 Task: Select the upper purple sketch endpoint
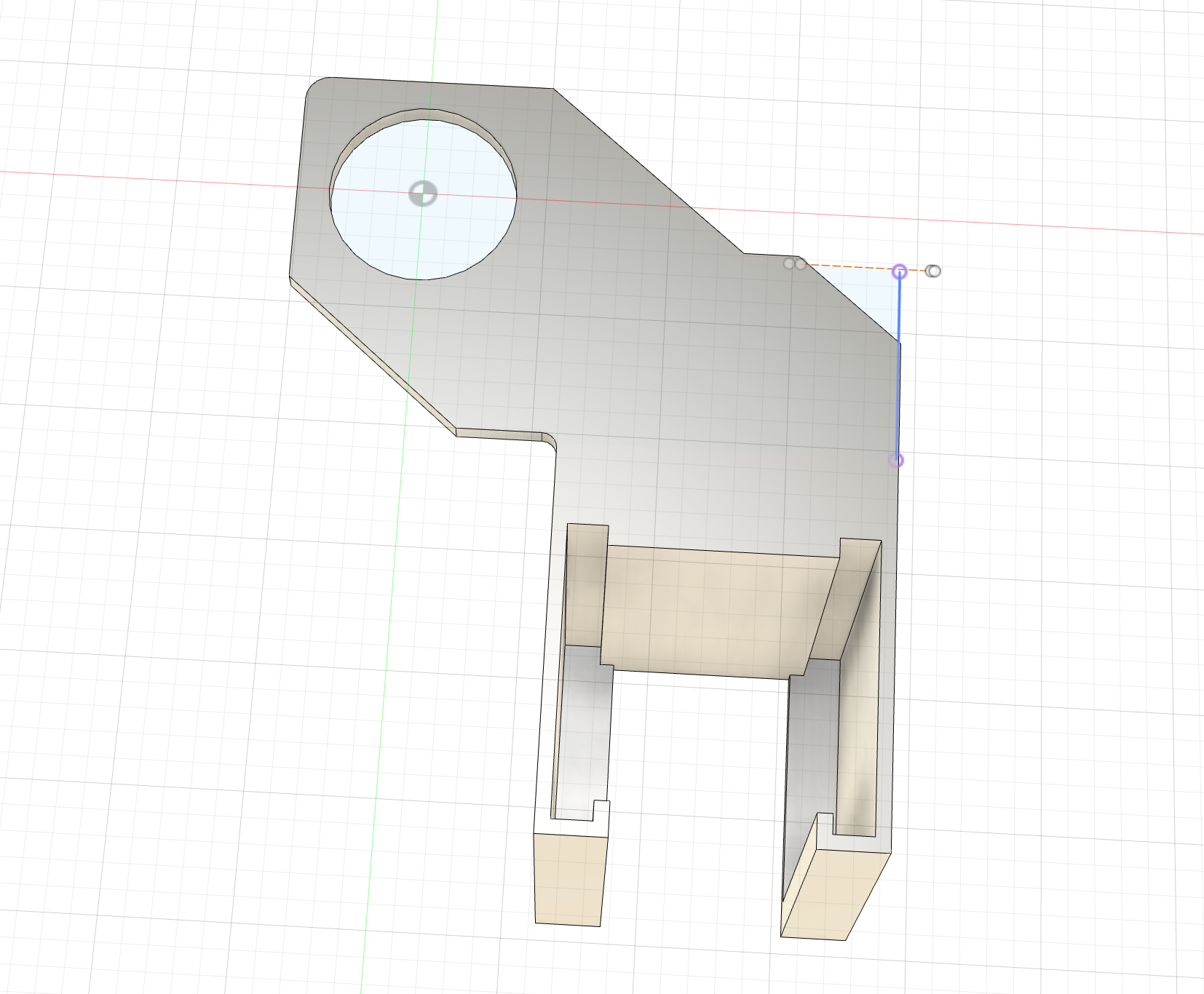click(x=900, y=272)
